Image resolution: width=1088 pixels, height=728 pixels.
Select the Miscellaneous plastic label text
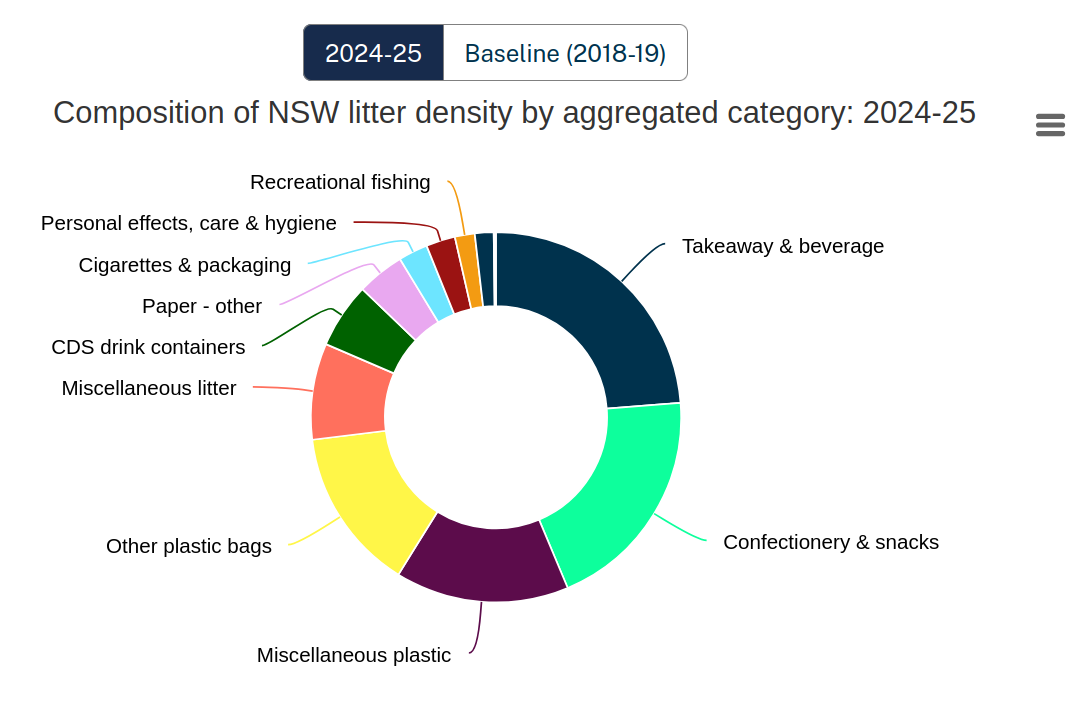tap(354, 655)
